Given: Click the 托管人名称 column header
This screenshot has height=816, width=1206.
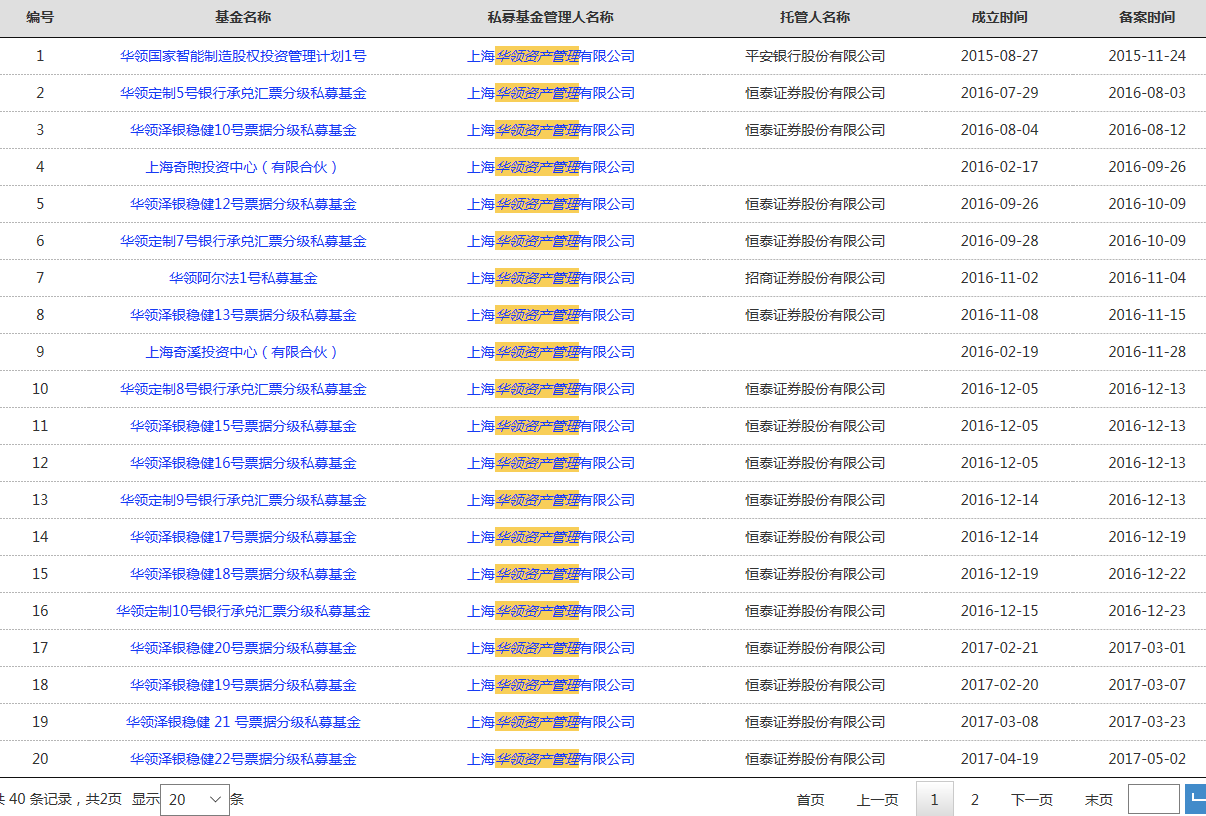Looking at the screenshot, I should [x=815, y=18].
